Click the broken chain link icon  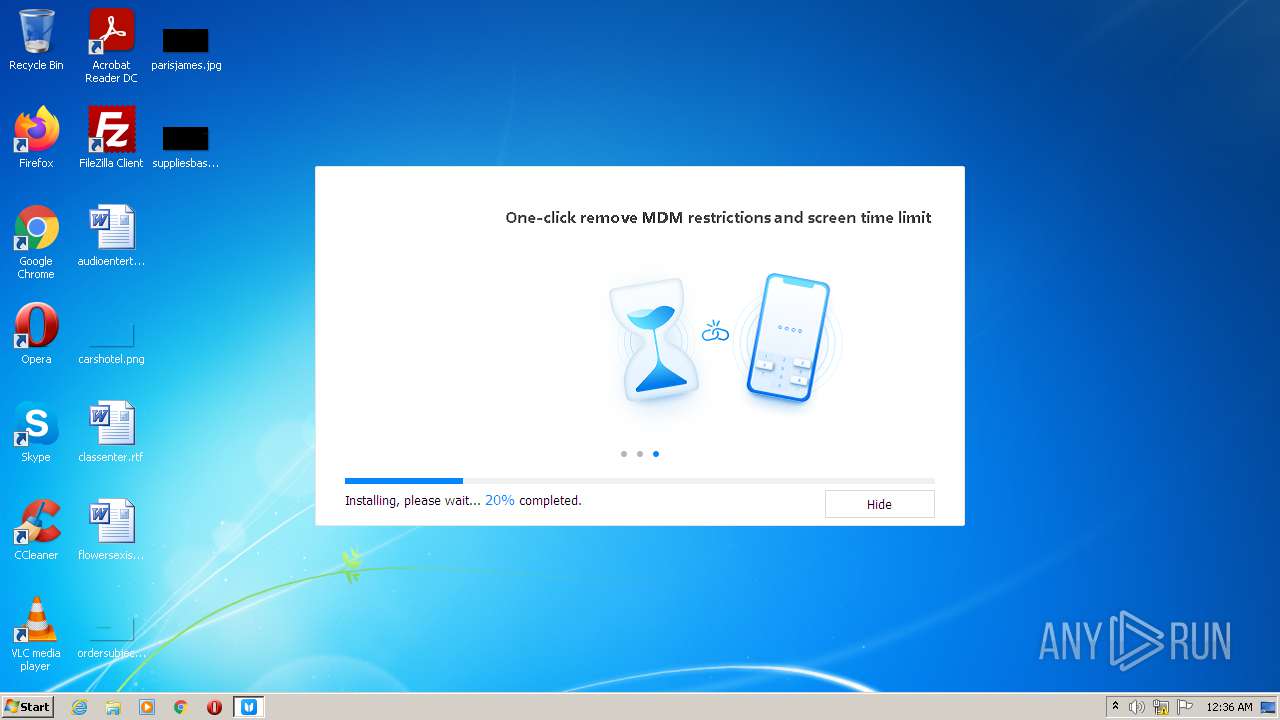[715, 331]
